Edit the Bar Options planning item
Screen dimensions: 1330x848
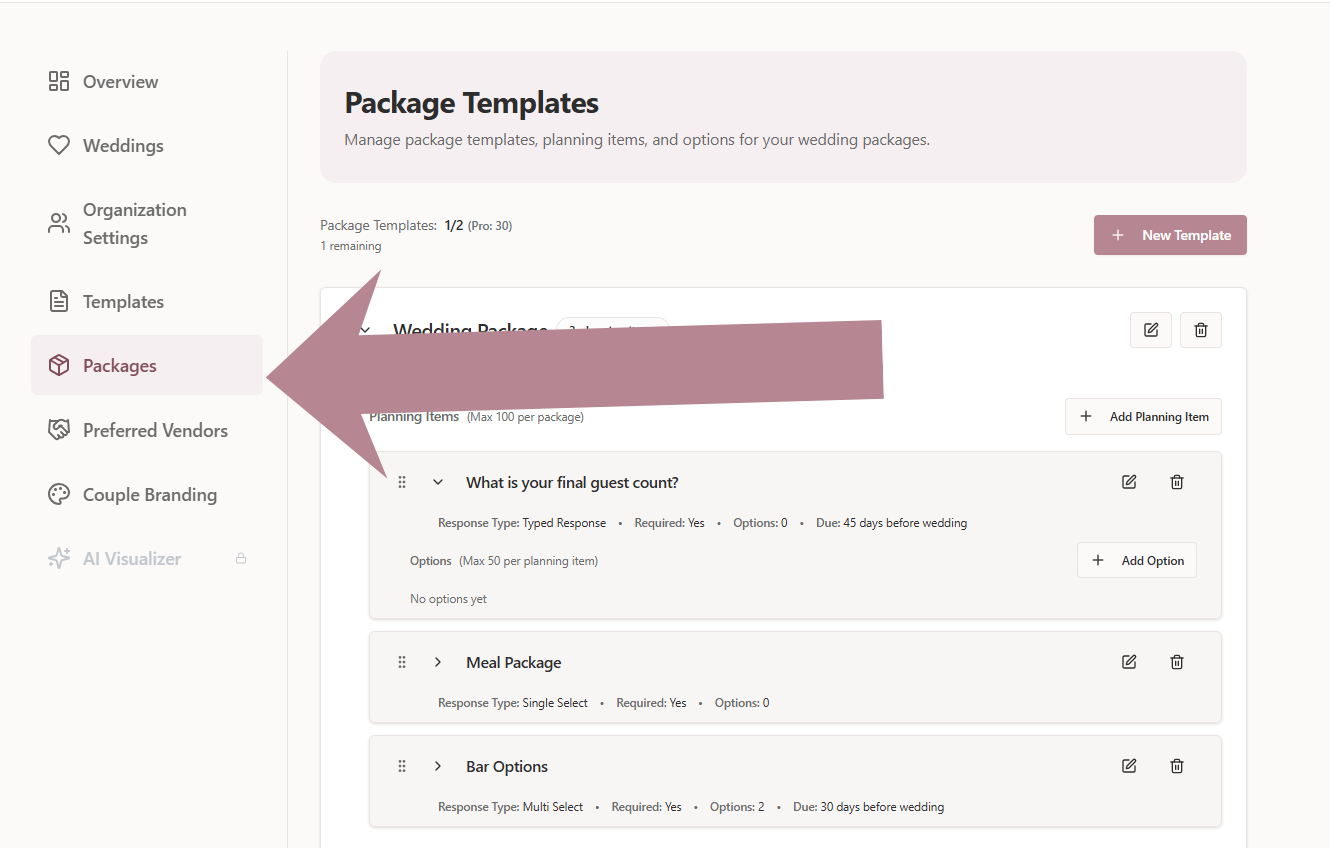(1129, 766)
